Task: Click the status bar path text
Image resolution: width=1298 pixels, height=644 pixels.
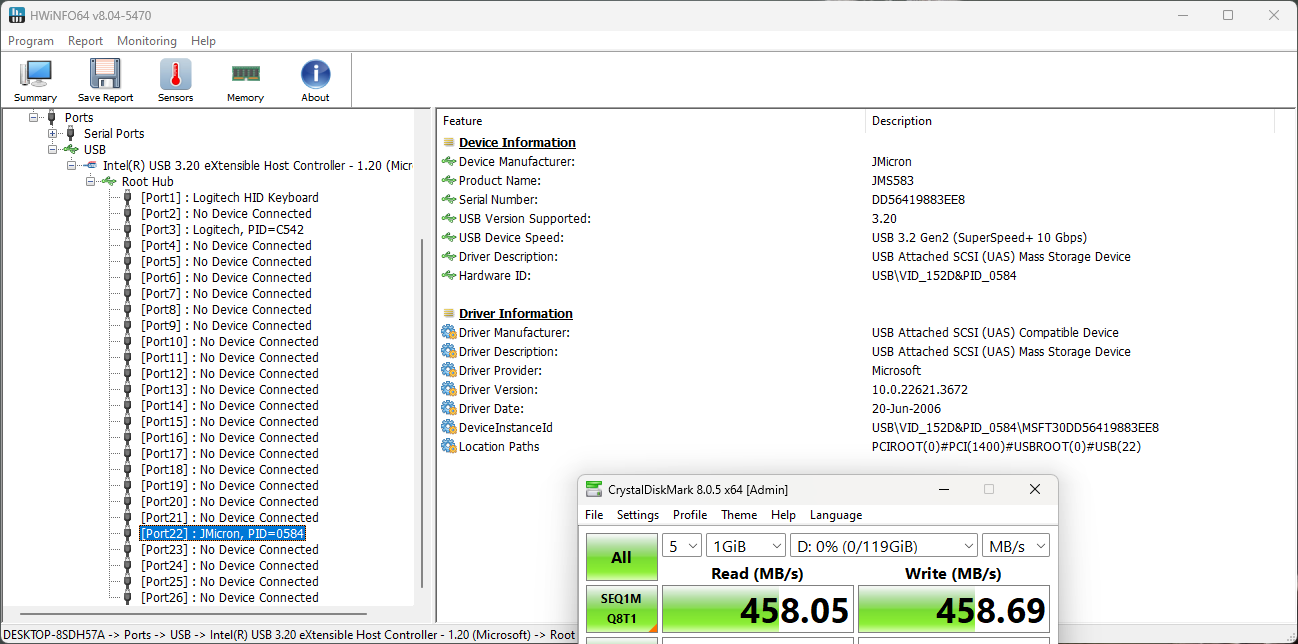Action: click(288, 635)
